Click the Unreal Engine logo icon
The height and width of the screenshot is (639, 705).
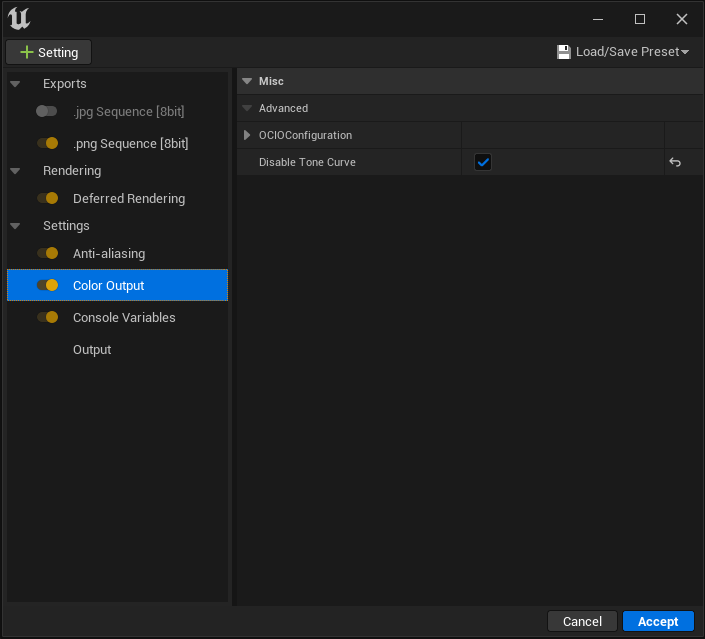pos(19,18)
